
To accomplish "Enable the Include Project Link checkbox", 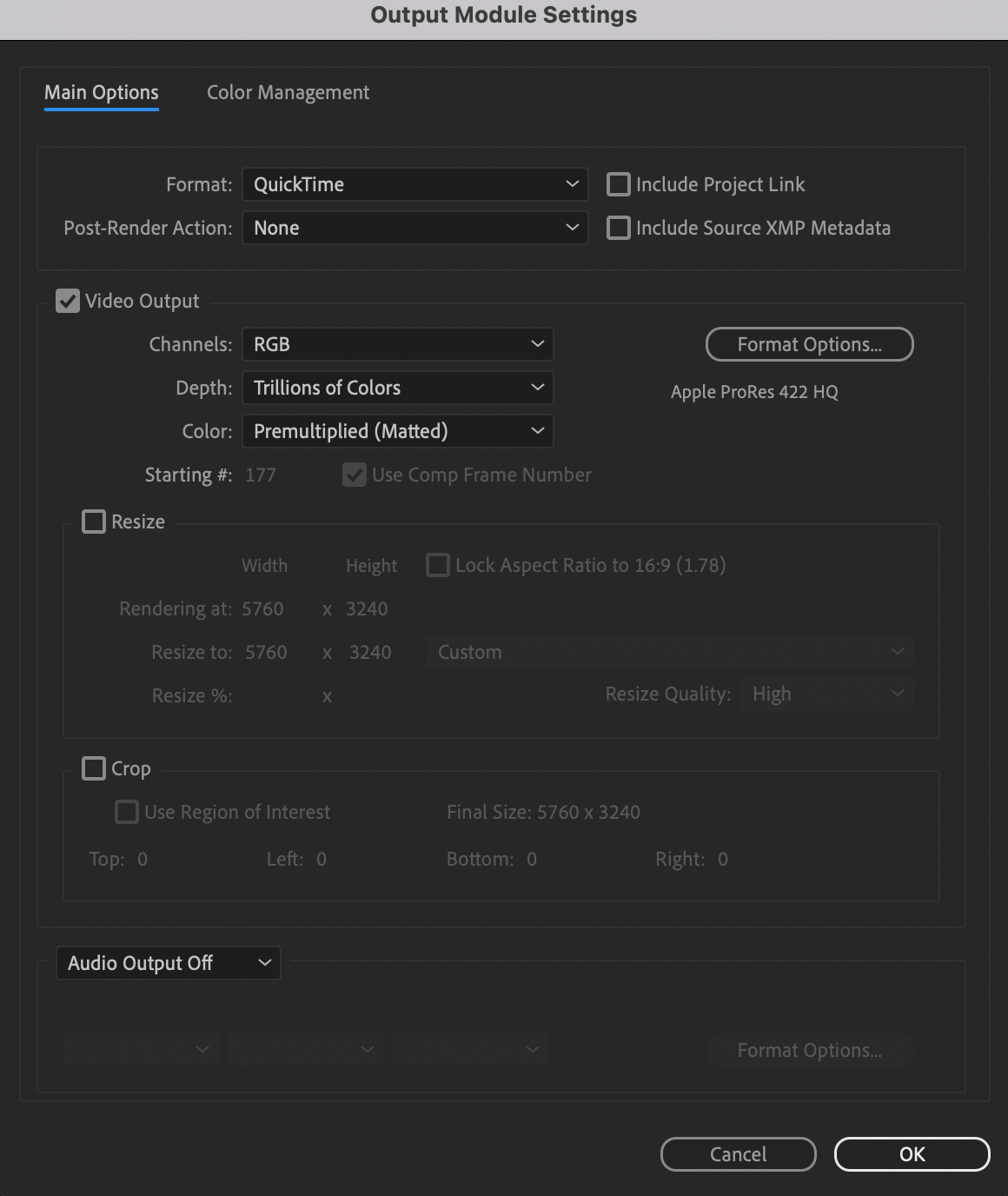I will 618,184.
